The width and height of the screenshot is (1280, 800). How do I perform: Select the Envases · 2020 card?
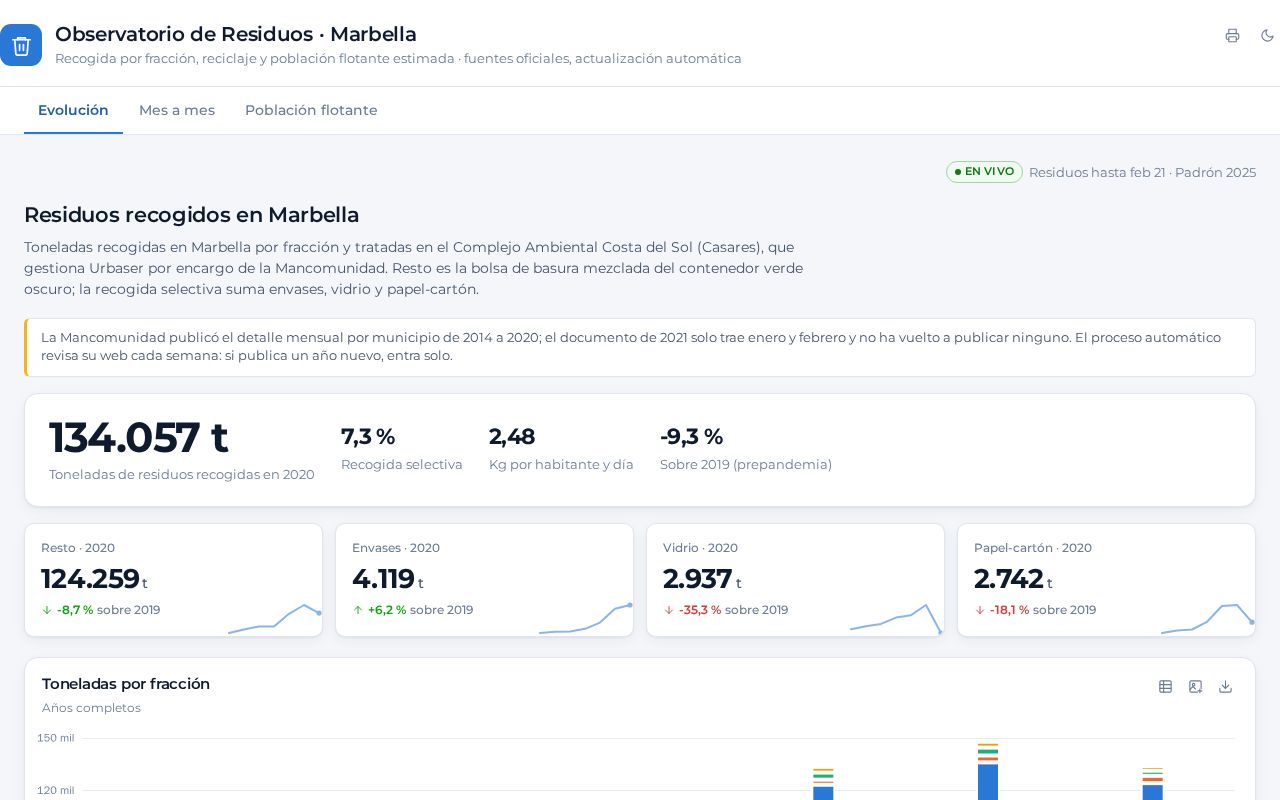(x=484, y=580)
